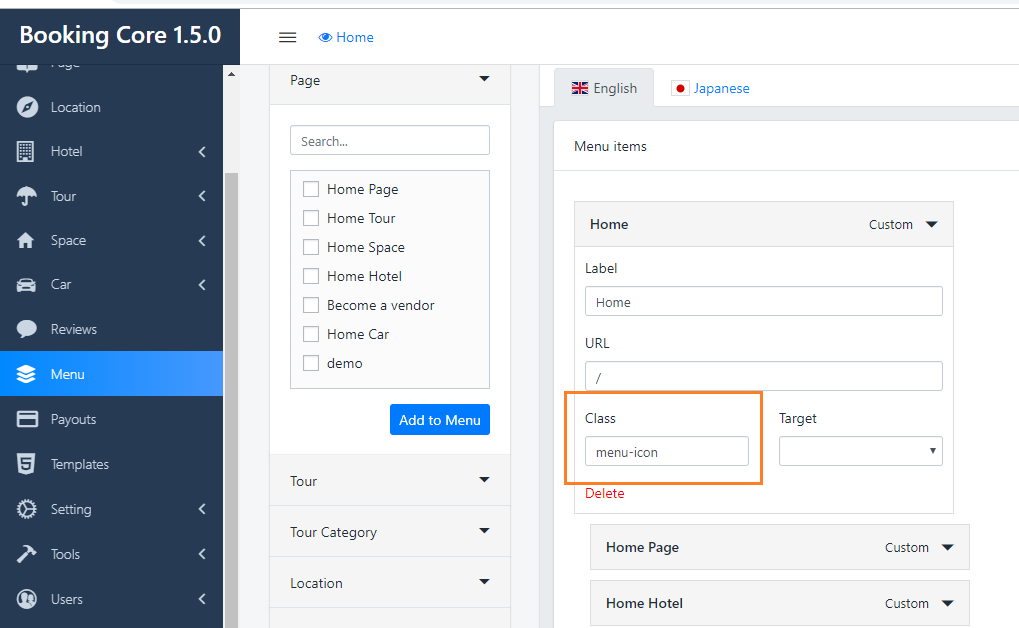
Task: Click the Tour umbrella icon
Action: [x=28, y=196]
